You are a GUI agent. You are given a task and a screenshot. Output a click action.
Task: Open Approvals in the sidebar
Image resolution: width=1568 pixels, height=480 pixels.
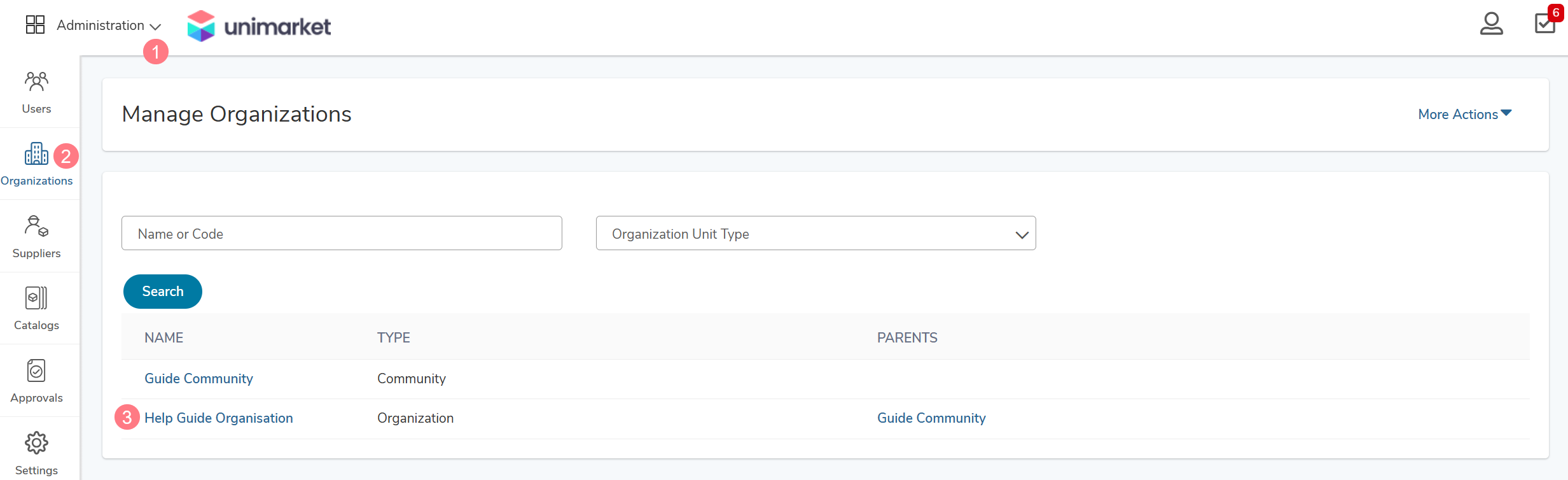pos(36,381)
